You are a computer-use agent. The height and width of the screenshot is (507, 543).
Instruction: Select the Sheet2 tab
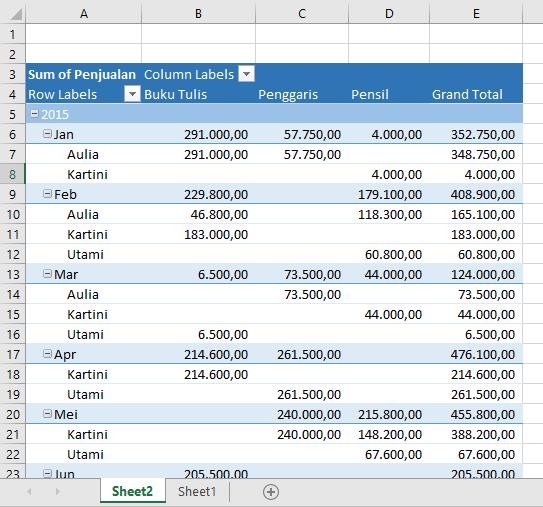[132, 491]
